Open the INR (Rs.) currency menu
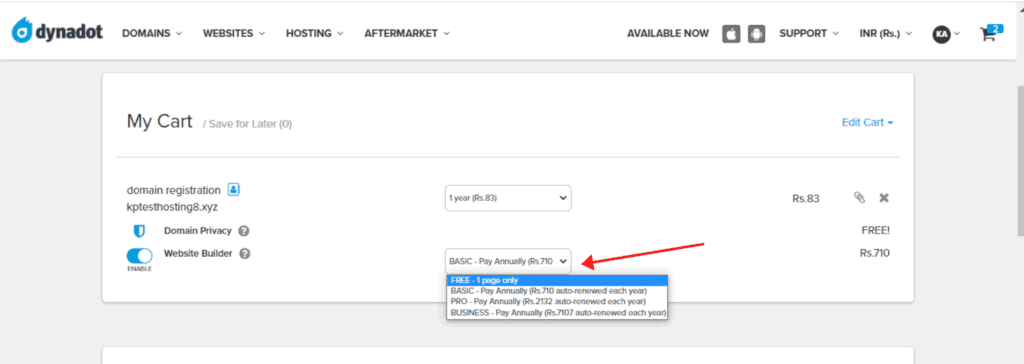The image size is (1024, 364). pyautogui.click(x=886, y=33)
